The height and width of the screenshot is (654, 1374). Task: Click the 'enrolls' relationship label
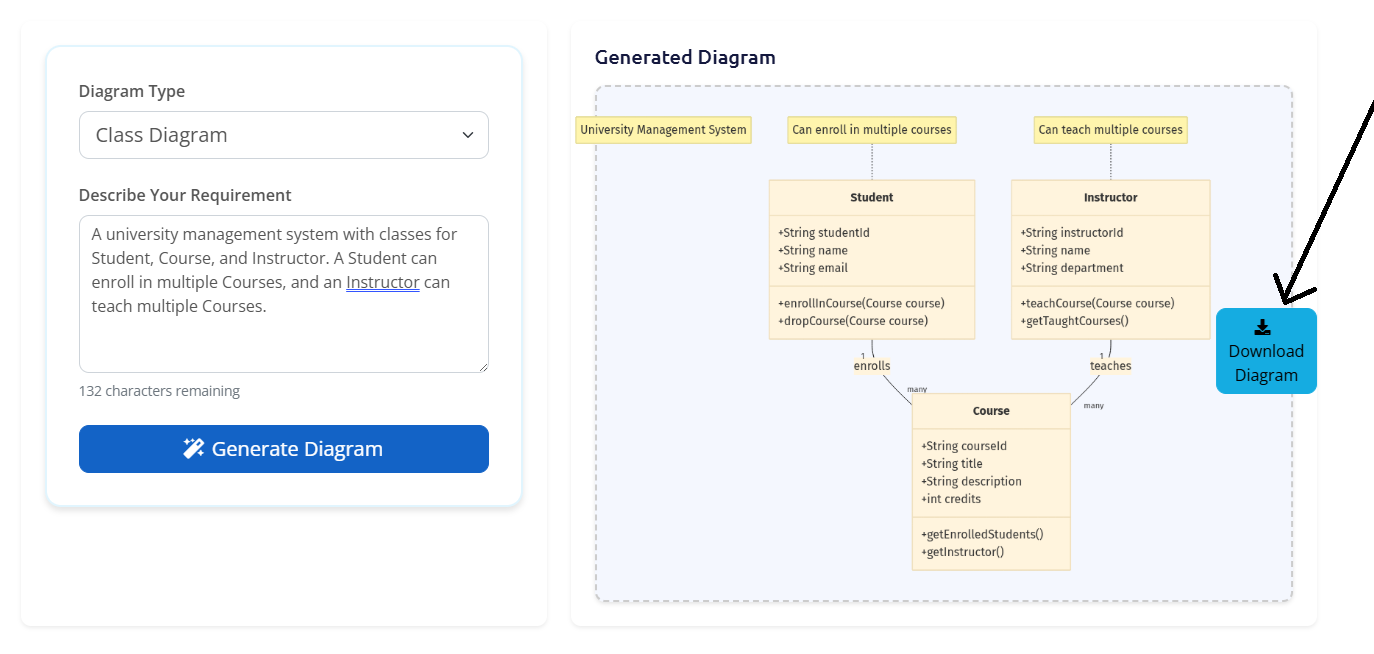871,366
